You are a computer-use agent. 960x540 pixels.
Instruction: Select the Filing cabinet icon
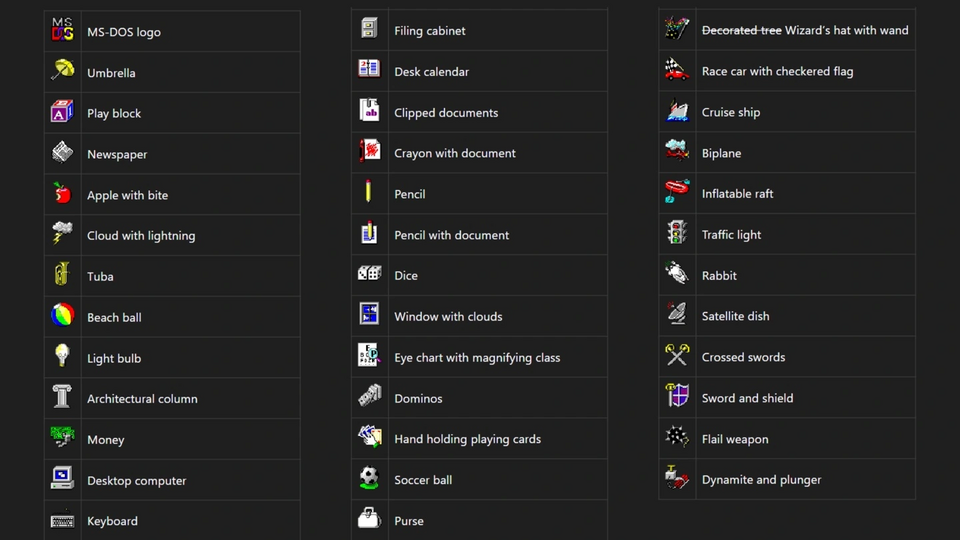click(369, 28)
